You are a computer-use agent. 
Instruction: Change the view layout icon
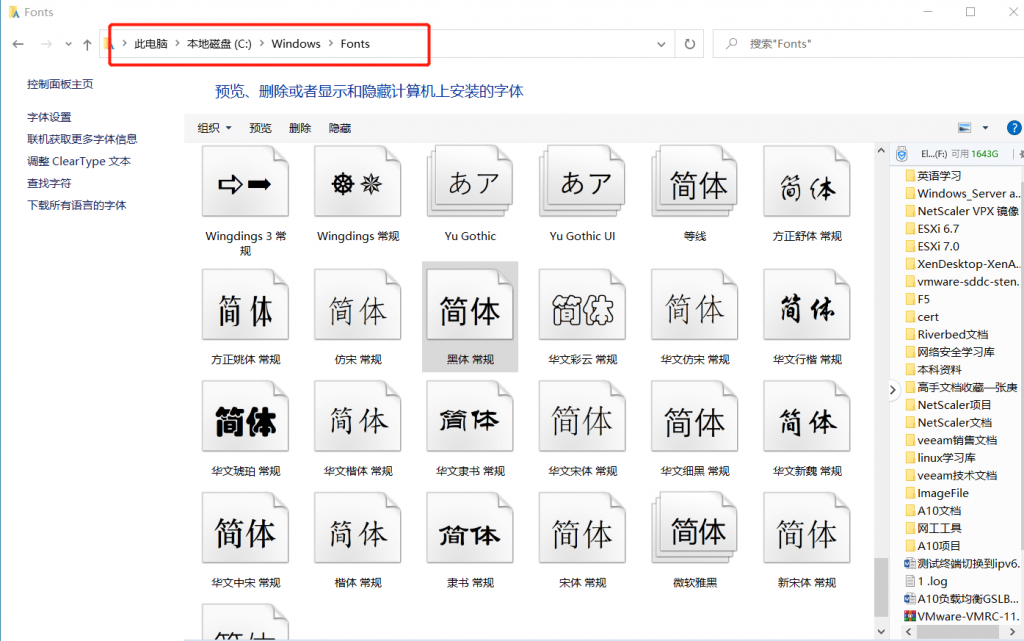[x=965, y=128]
